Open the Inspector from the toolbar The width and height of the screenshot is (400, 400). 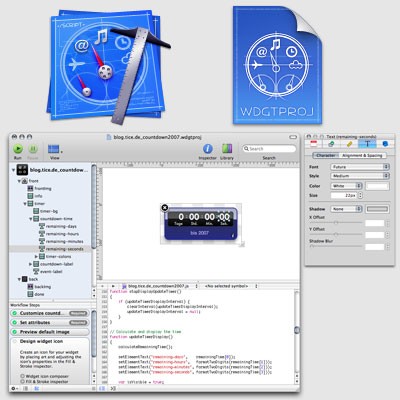208,149
